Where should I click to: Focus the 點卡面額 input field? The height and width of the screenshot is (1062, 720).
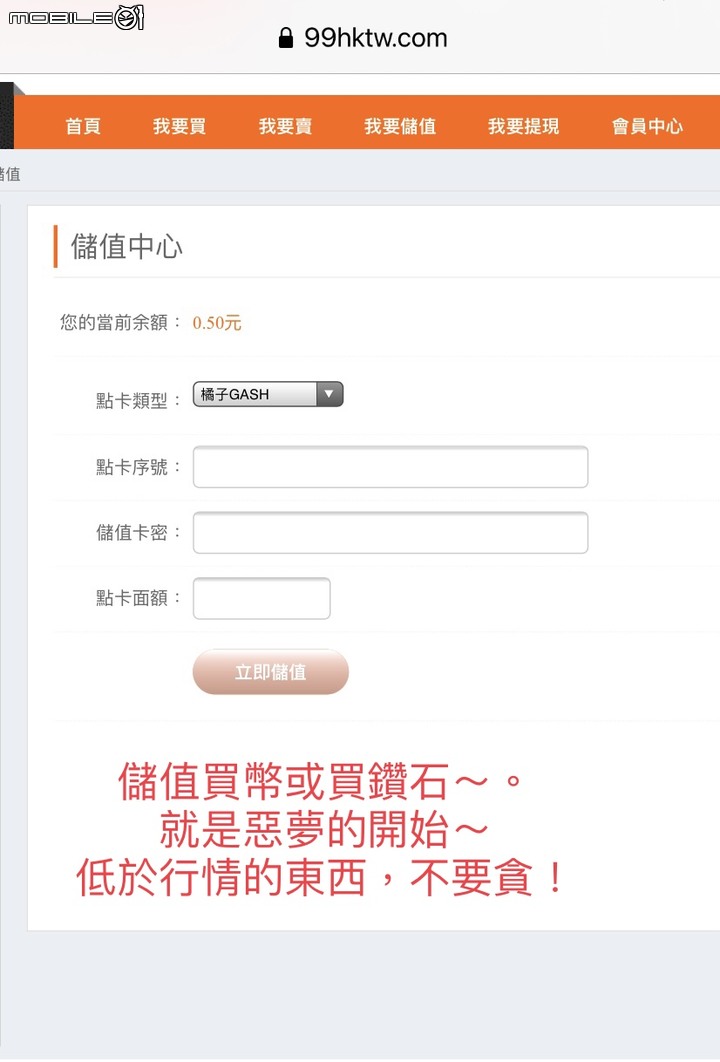261,598
